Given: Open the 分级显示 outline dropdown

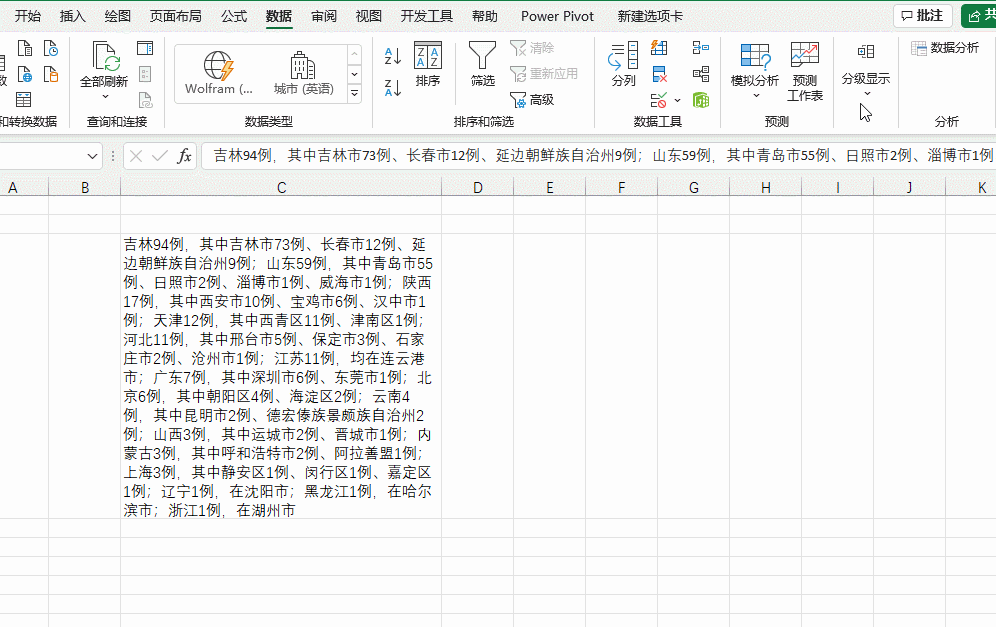Looking at the screenshot, I should click(866, 93).
